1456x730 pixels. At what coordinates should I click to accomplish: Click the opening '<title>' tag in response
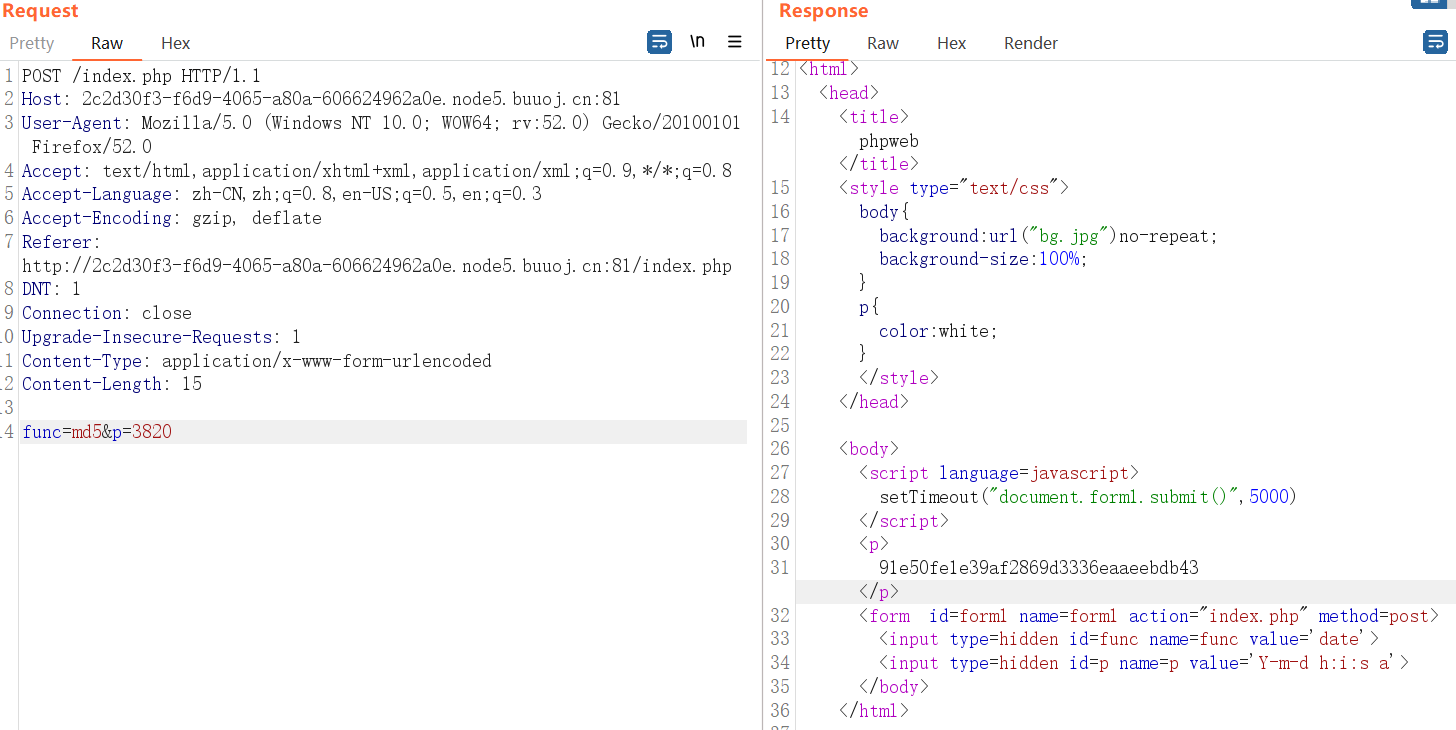click(x=874, y=117)
